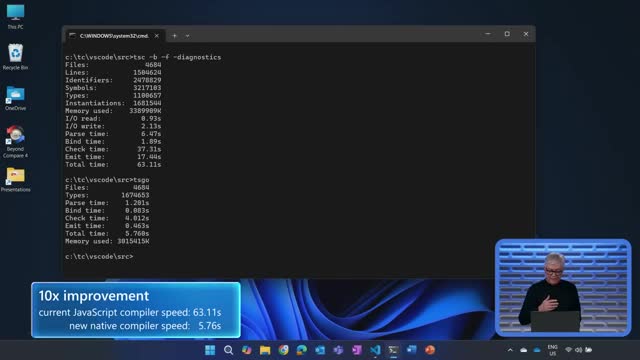Launch Google Chrome from the taskbar
This screenshot has height=360, width=640.
(283, 350)
